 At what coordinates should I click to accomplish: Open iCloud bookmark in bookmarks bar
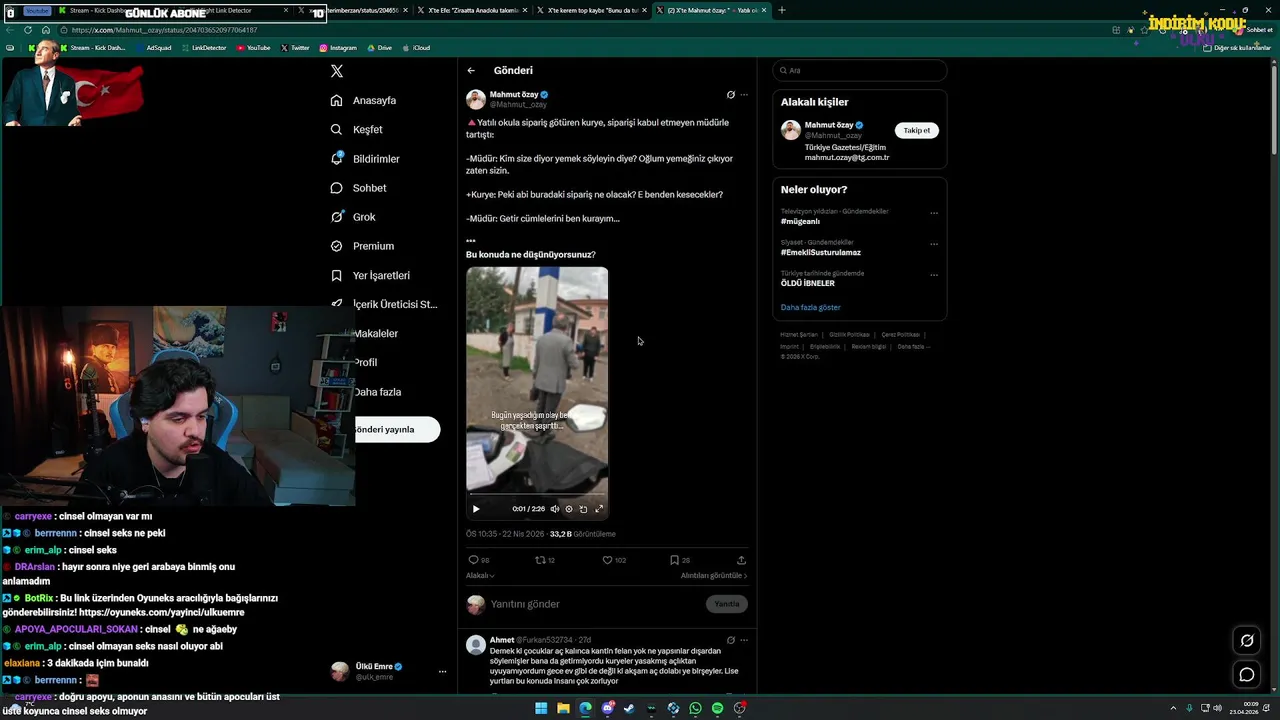(416, 48)
